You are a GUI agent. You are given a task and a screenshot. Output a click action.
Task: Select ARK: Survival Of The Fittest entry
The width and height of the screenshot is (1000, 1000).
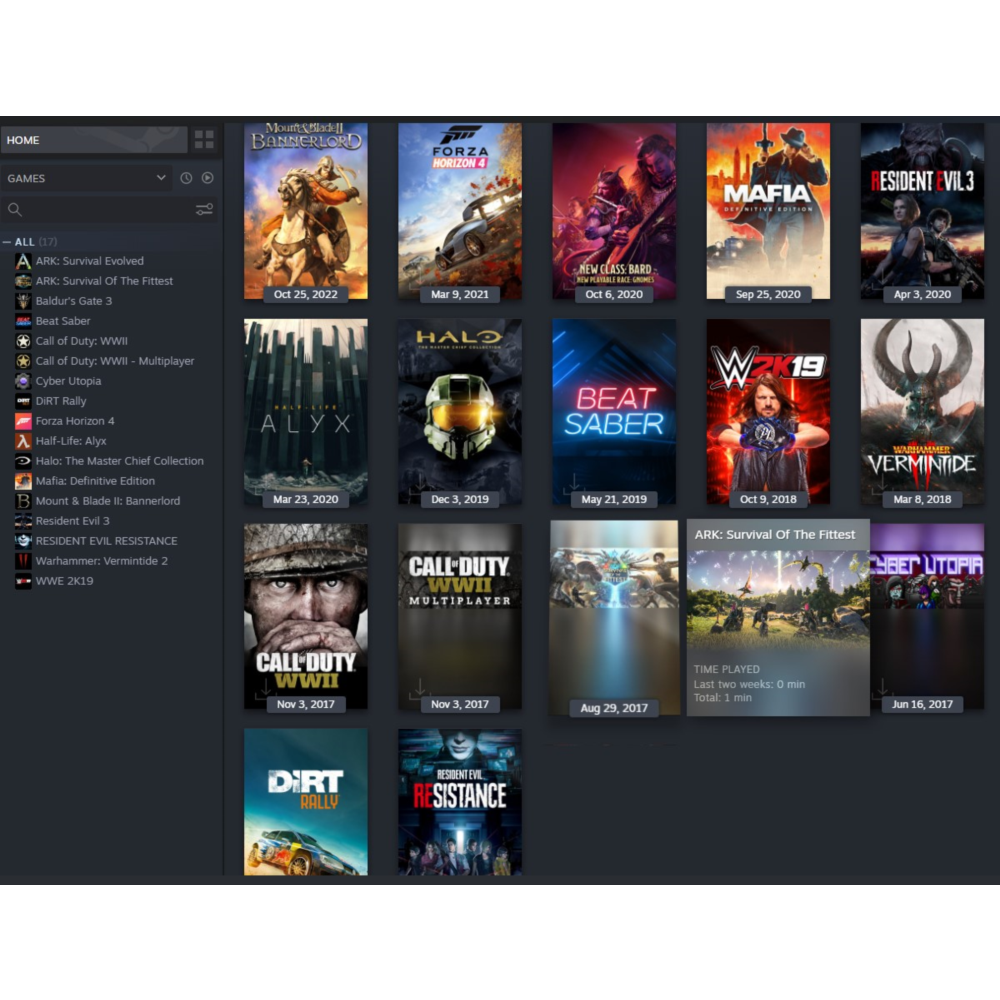pyautogui.click(x=104, y=281)
